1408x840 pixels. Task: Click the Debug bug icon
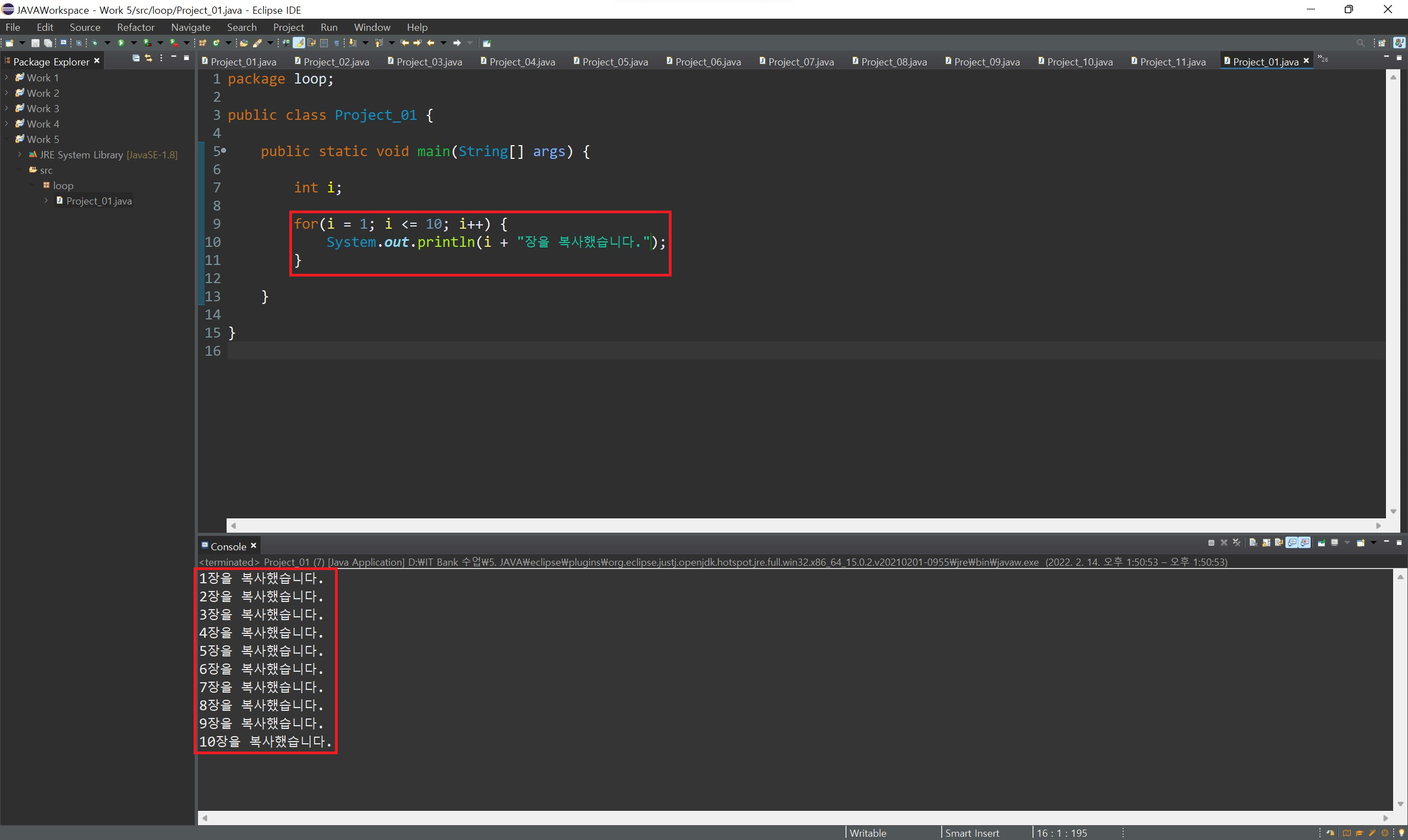click(95, 43)
